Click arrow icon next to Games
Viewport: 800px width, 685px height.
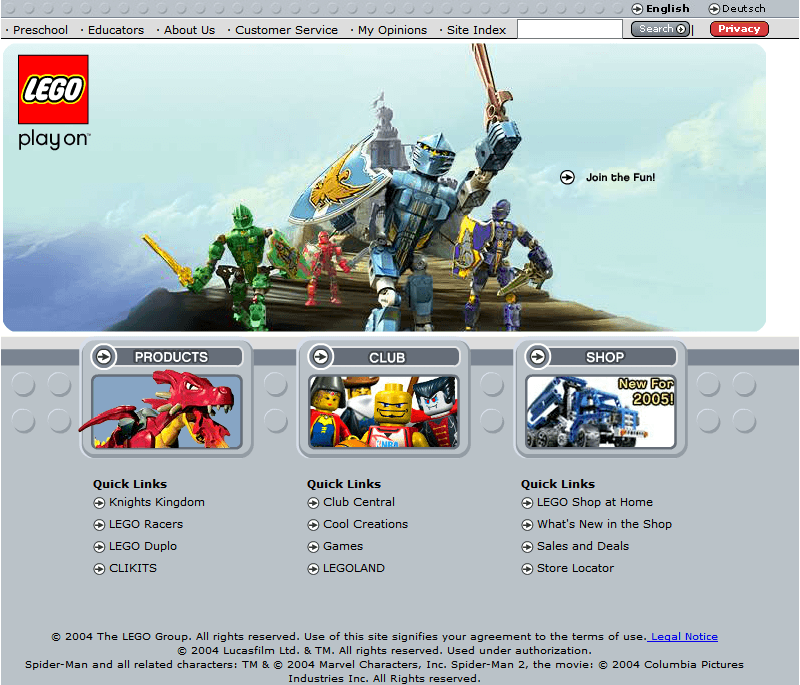pyautogui.click(x=313, y=547)
